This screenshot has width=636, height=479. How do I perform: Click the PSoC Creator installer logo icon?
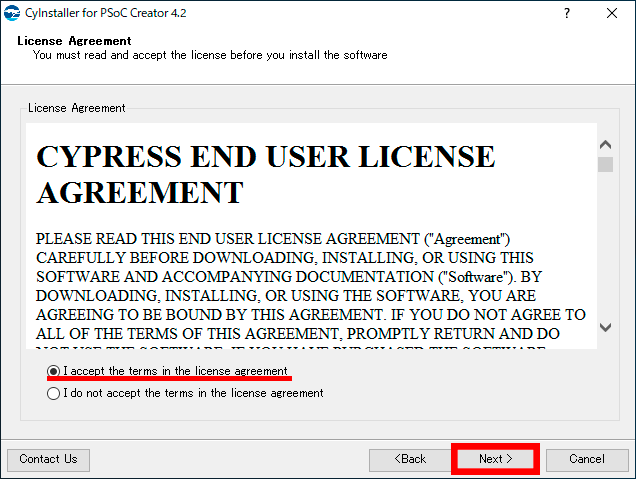coord(12,13)
